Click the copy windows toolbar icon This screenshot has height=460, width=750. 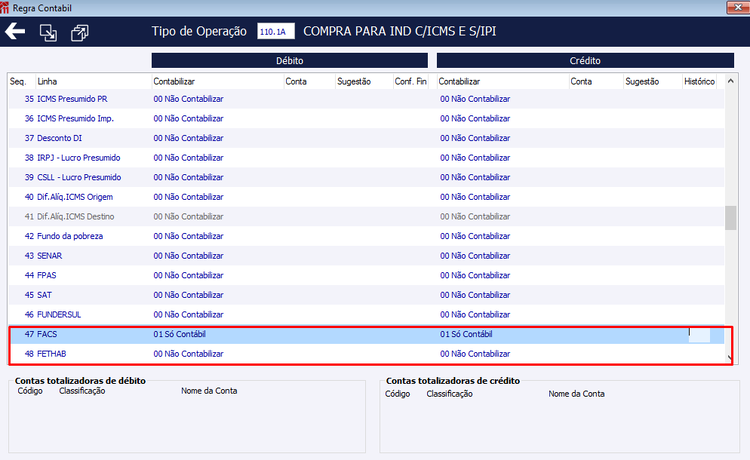[x=79, y=33]
